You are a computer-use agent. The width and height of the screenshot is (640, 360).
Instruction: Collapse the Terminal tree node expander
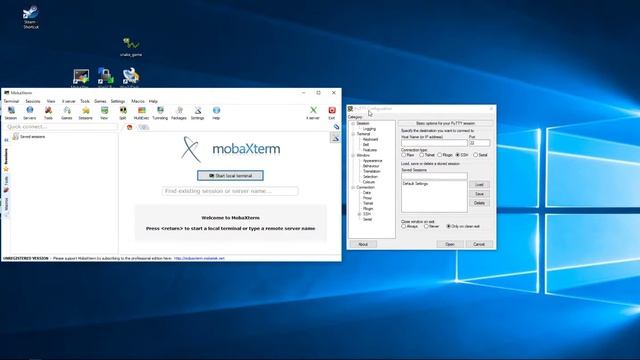(353, 134)
